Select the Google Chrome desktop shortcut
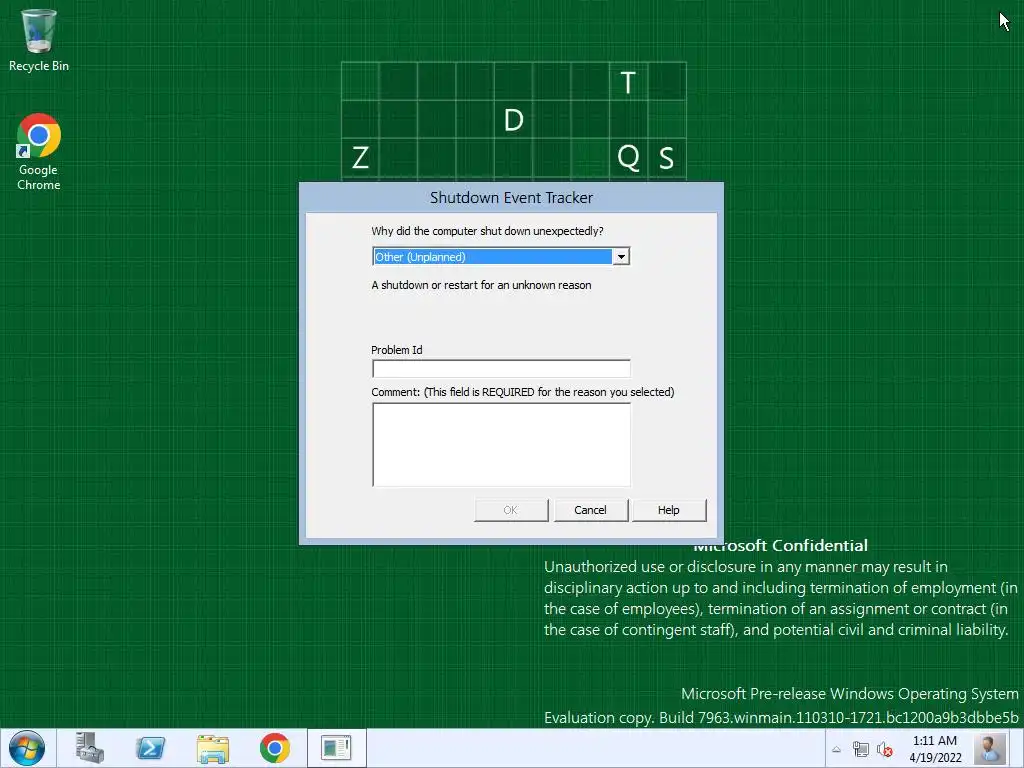 coord(39,152)
